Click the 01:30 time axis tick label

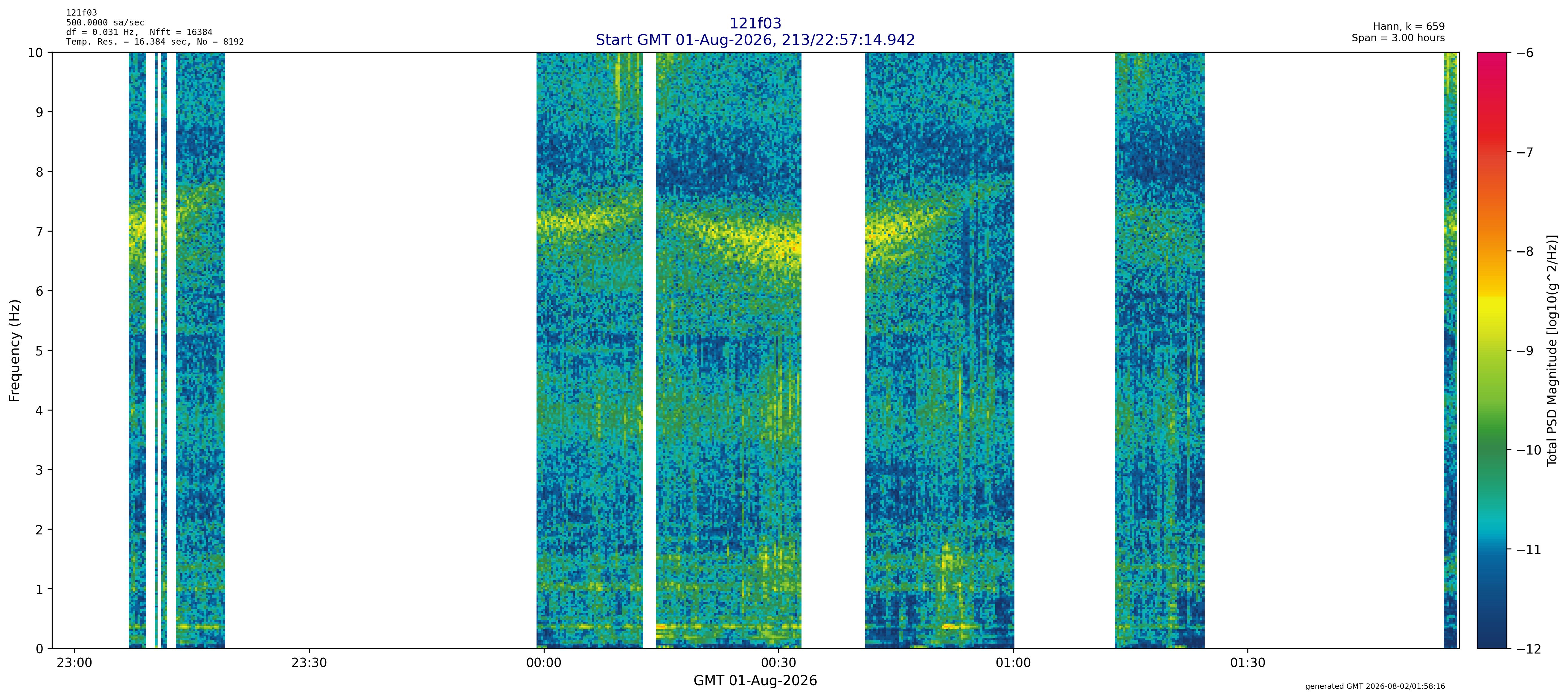1248,662
